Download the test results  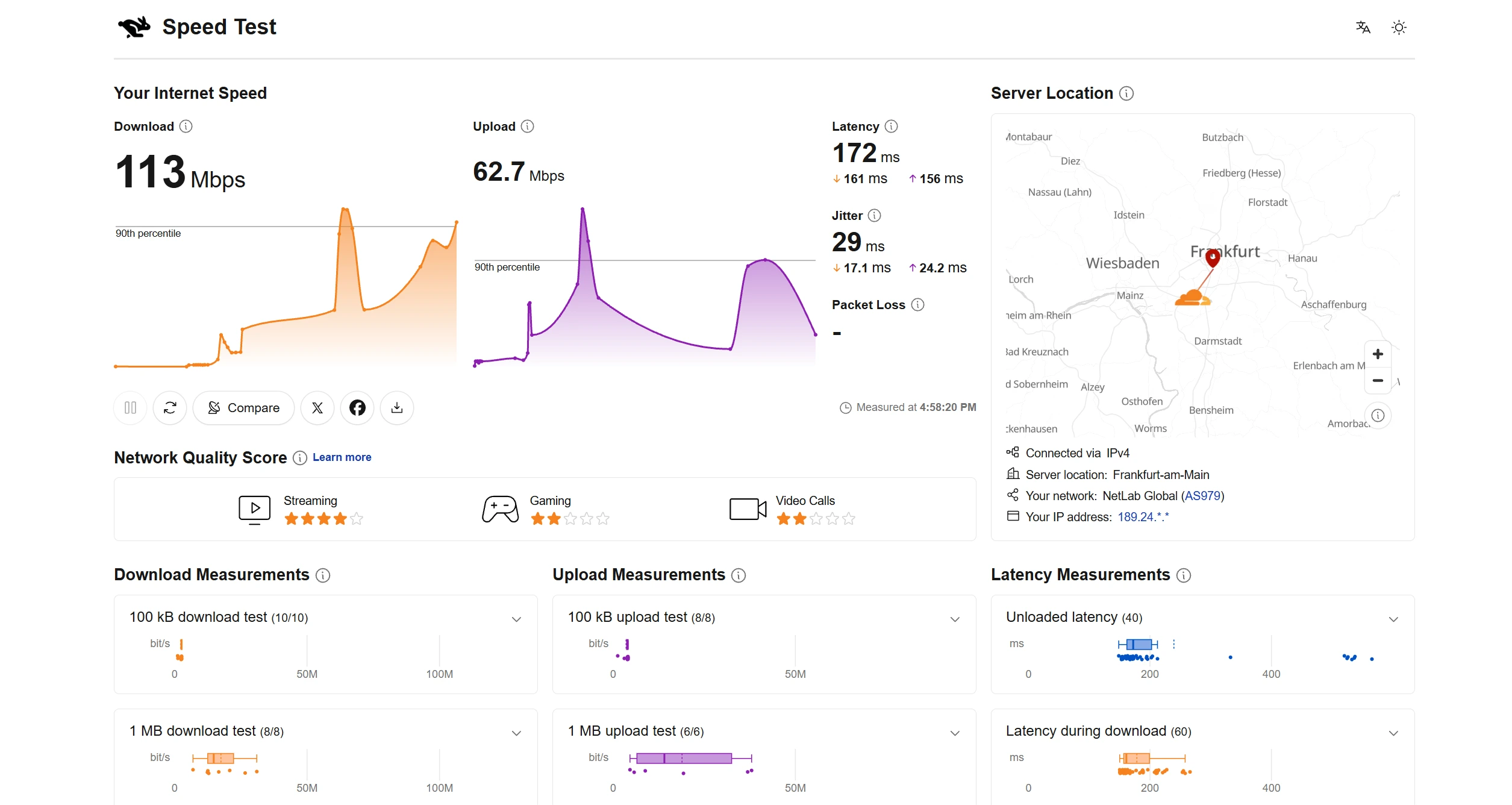pos(397,408)
